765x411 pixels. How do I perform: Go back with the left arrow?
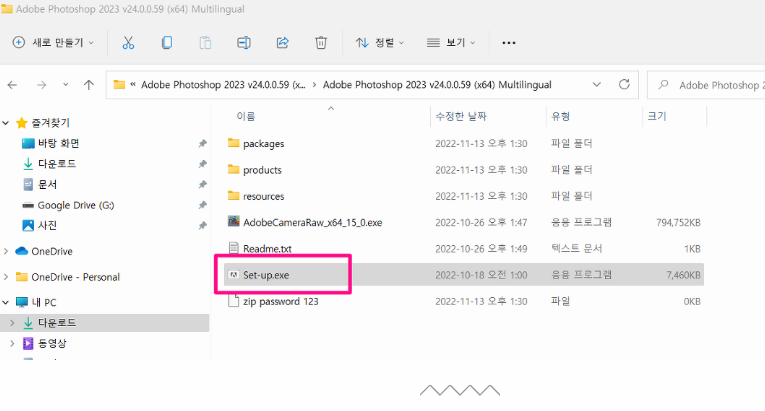click(12, 85)
